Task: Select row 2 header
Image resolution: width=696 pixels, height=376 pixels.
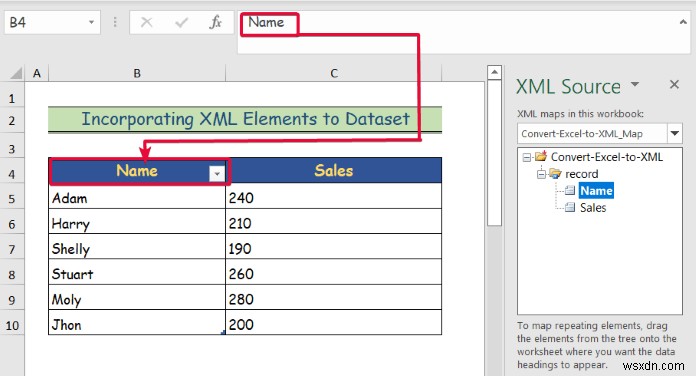Action: point(12,120)
